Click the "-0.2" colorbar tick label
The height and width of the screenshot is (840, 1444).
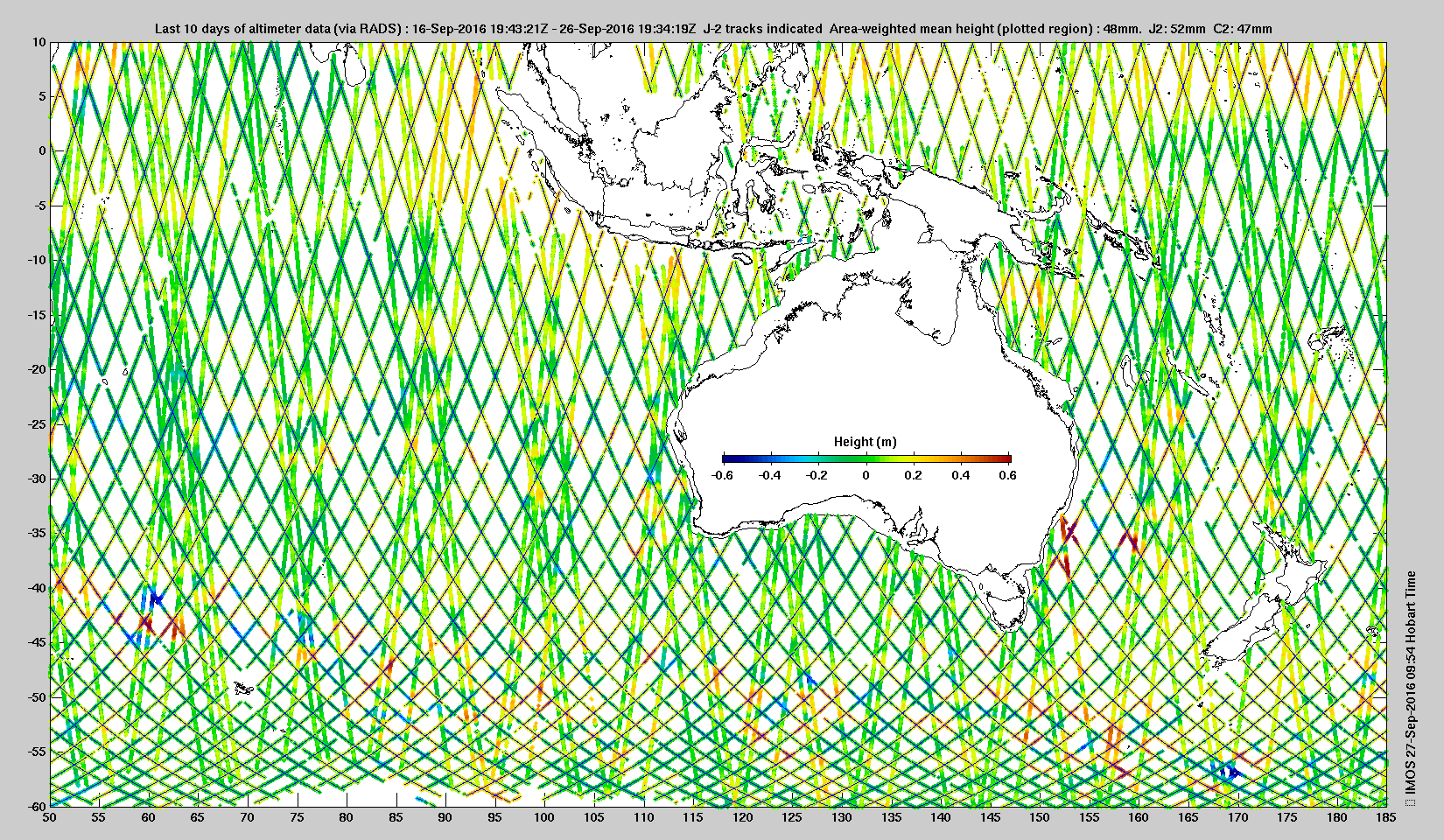817,475
